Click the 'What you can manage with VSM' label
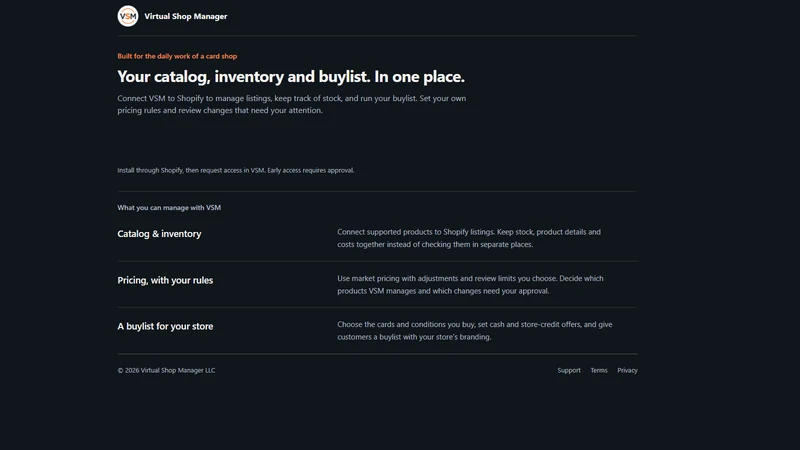Viewport: 800px width, 450px height. tap(169, 208)
